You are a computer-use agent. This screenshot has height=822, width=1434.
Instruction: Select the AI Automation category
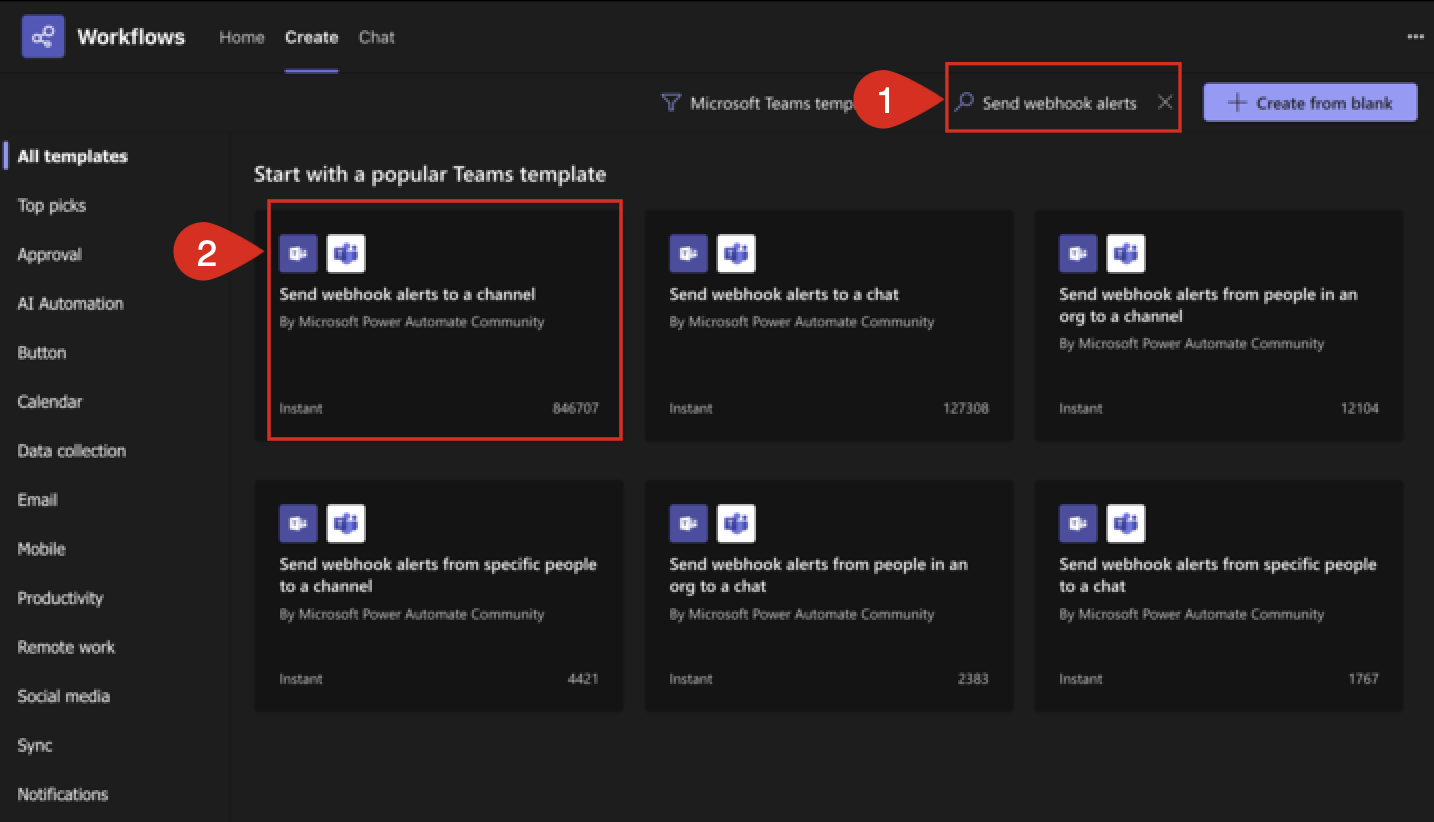pos(70,304)
